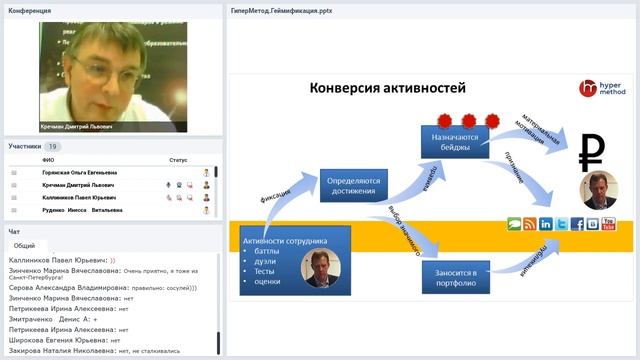
Task: Click muted microphone icon for Каллиников Павел Юрьевич
Action: (169, 198)
